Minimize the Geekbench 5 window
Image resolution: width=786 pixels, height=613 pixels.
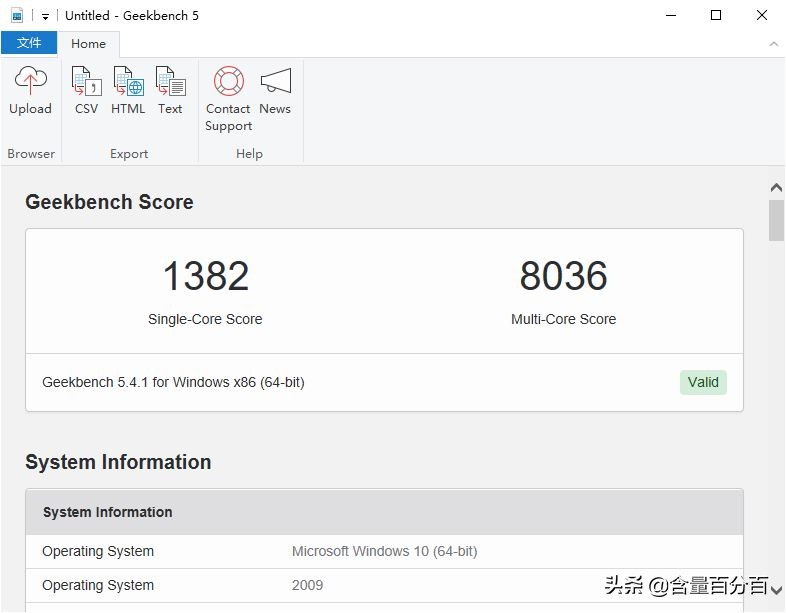[x=671, y=16]
